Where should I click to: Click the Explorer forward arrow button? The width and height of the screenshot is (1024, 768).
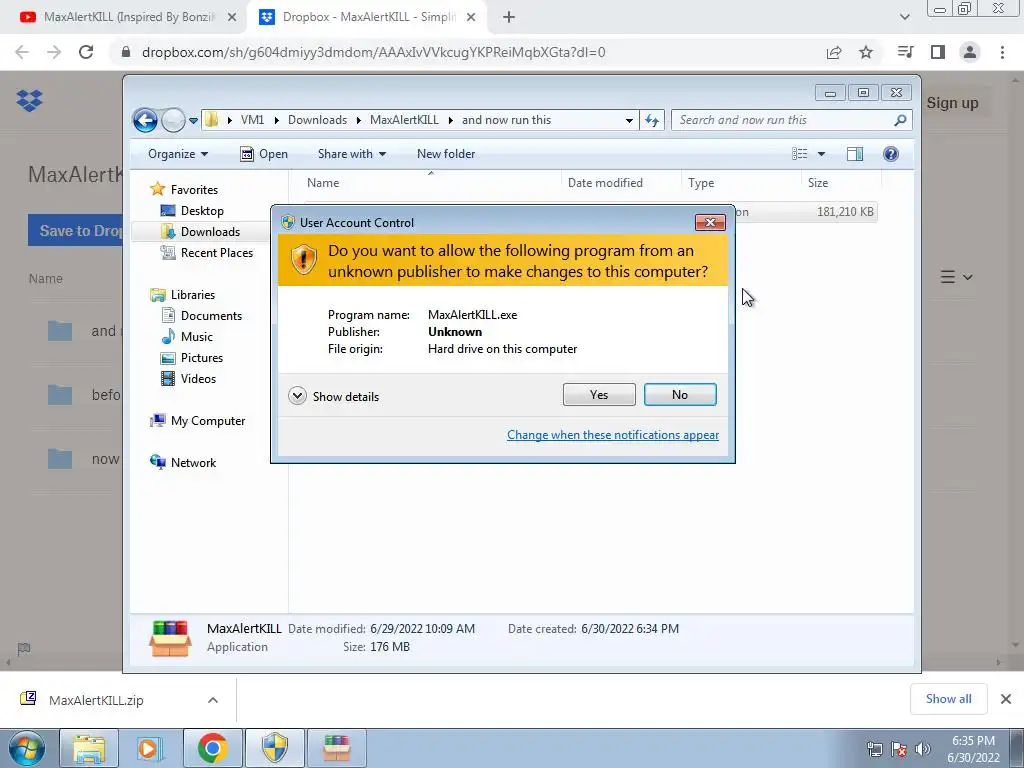point(173,120)
